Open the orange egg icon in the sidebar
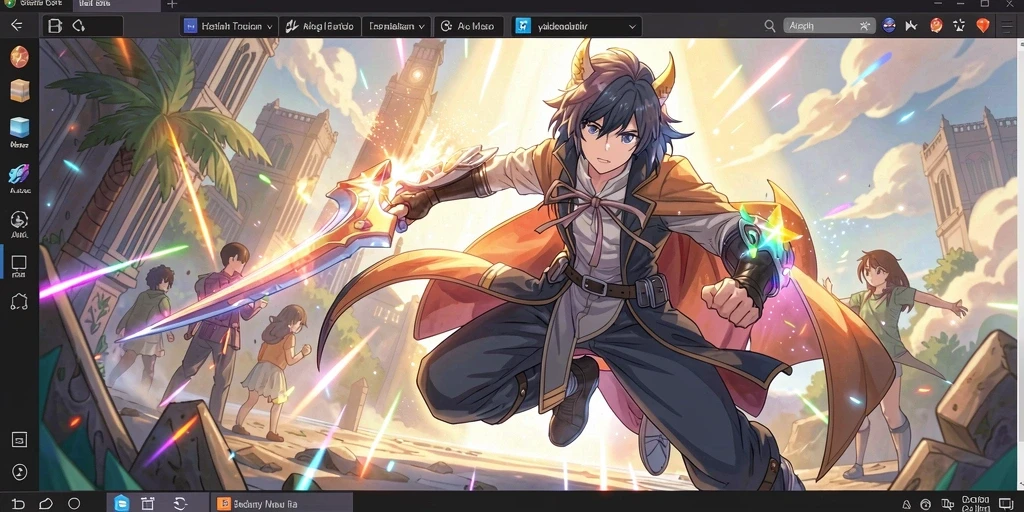The height and width of the screenshot is (512, 1024). (x=19, y=57)
